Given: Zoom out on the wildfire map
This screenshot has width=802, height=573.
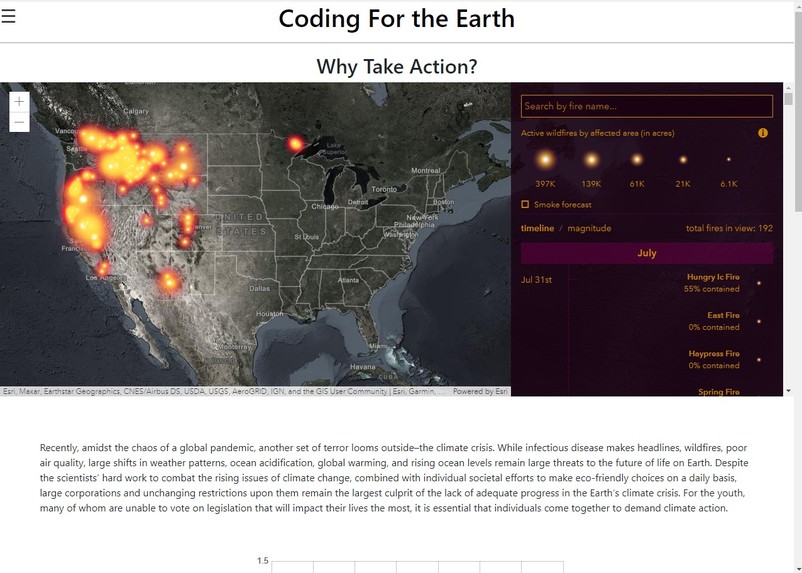Looking at the screenshot, I should [19, 122].
